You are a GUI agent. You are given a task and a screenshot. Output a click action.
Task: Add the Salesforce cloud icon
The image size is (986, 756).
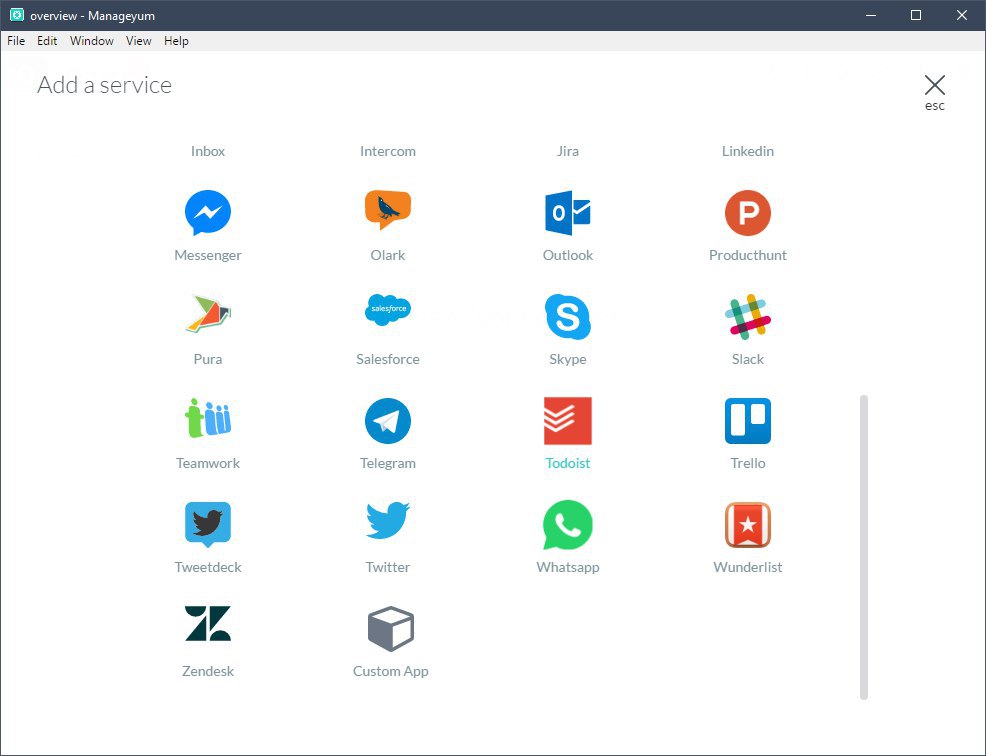(x=388, y=309)
